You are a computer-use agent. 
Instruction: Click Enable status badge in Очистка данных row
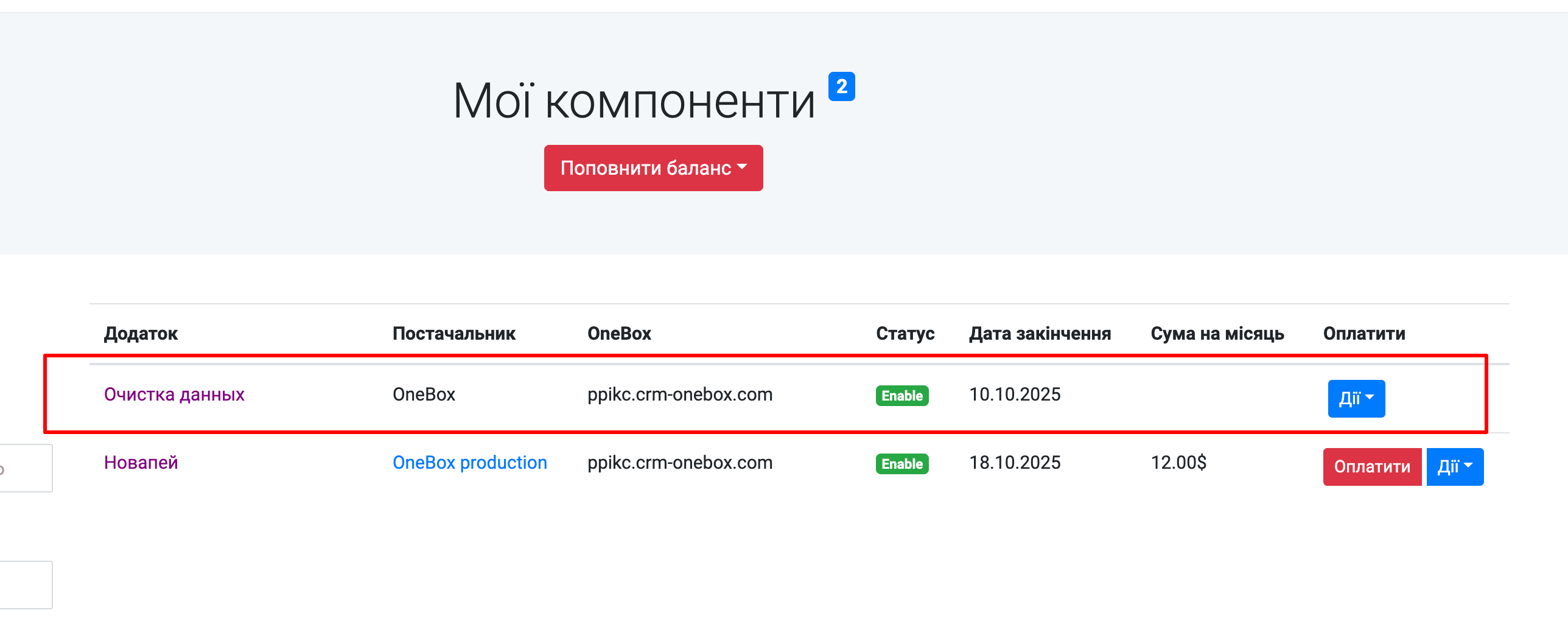[x=902, y=396]
